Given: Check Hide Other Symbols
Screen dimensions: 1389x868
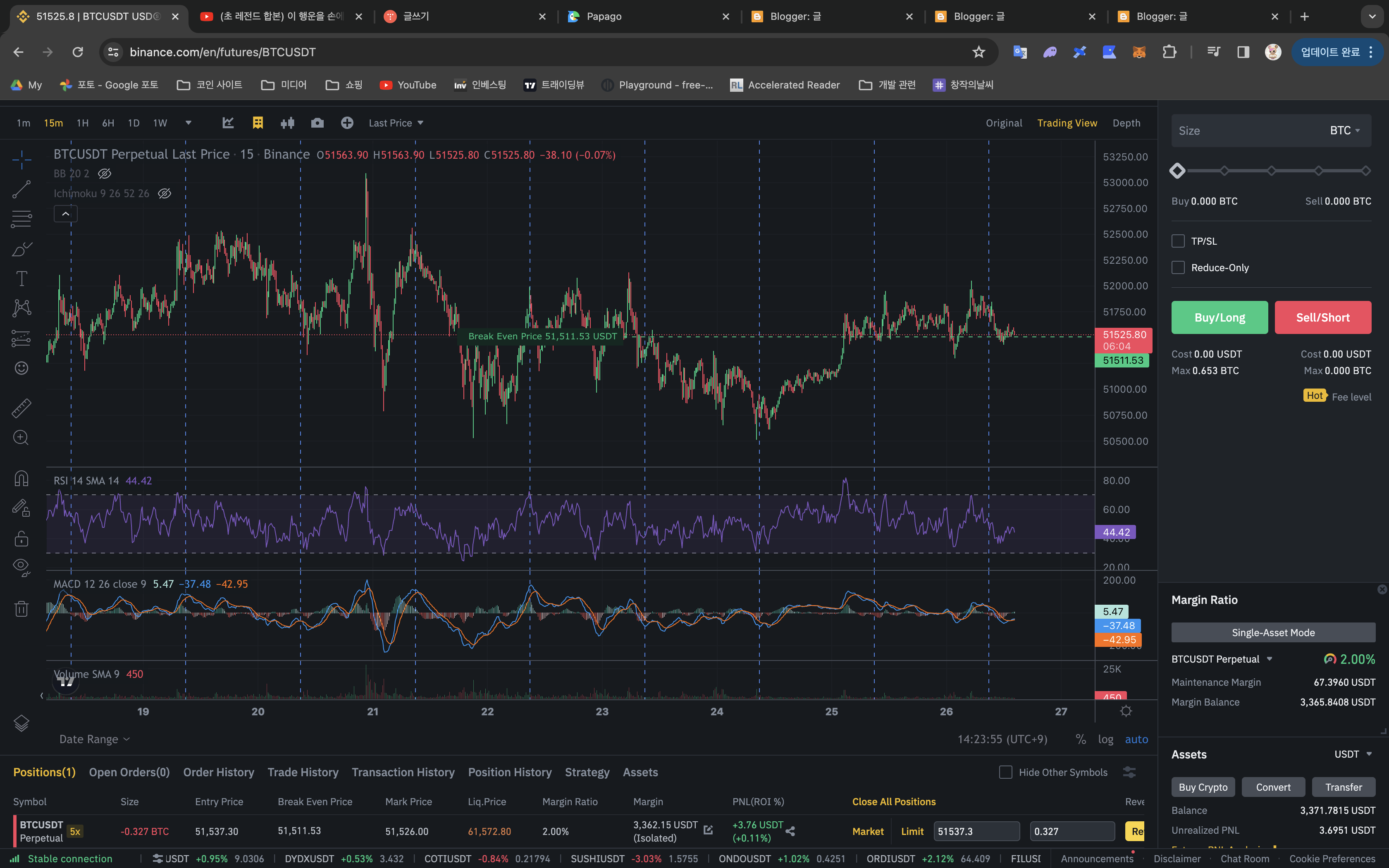Looking at the screenshot, I should tap(1006, 773).
